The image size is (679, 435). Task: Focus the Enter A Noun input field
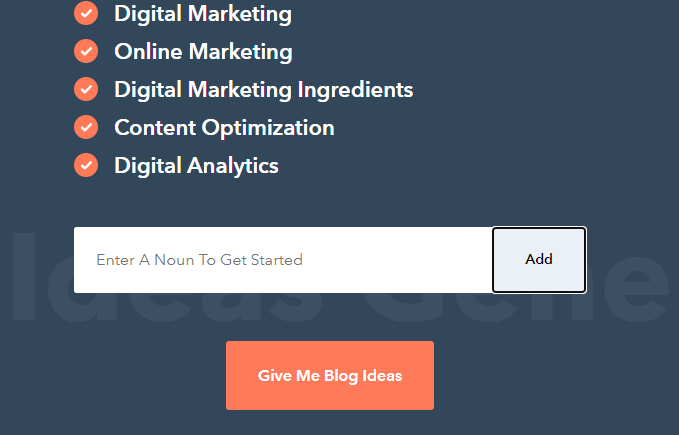click(x=283, y=260)
